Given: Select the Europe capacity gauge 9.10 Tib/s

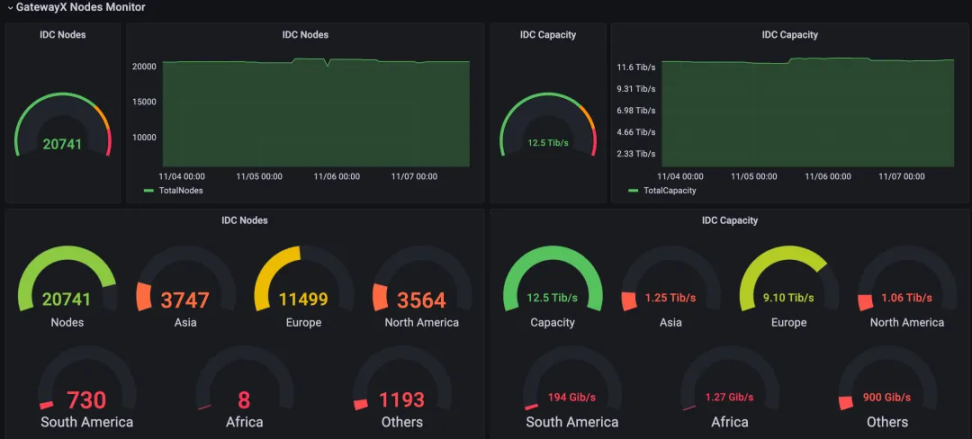Looking at the screenshot, I should click(x=789, y=286).
